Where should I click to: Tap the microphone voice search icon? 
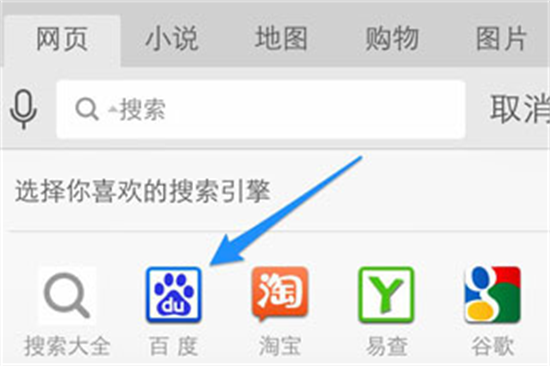pyautogui.click(x=24, y=109)
